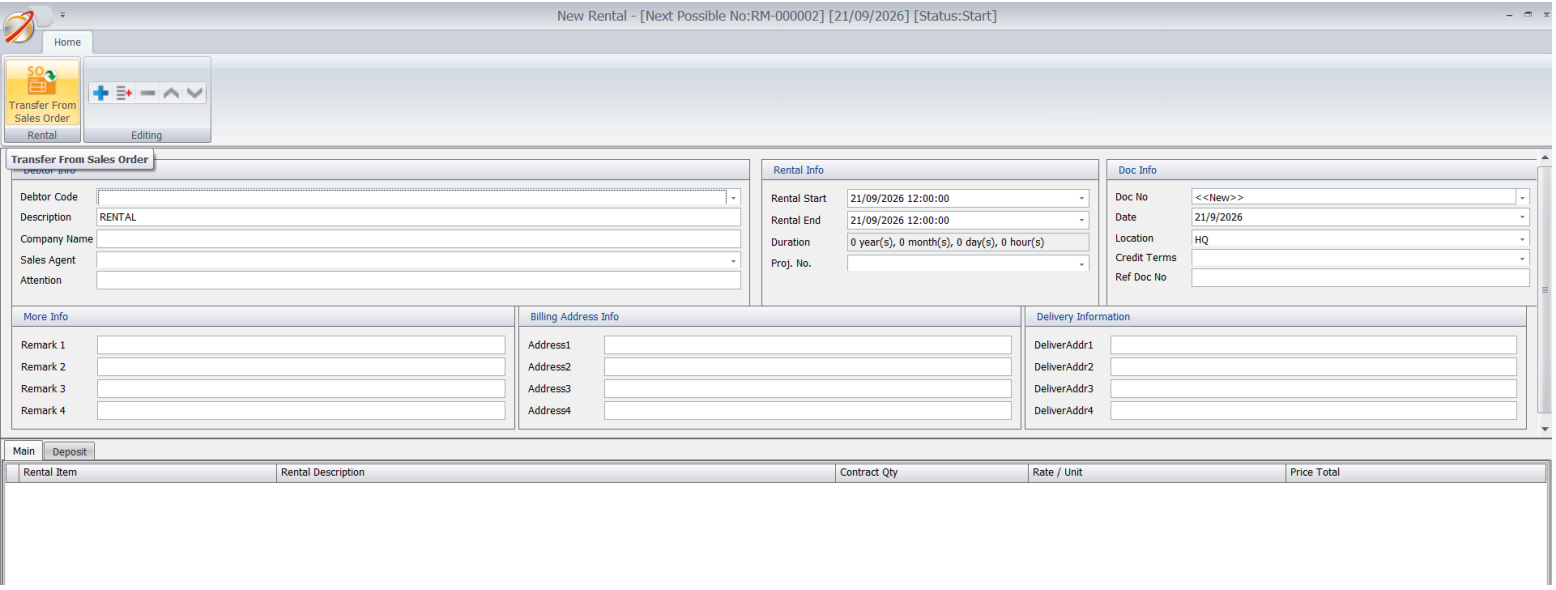
Task: Click the insert row icon with red plus
Action: 124,93
